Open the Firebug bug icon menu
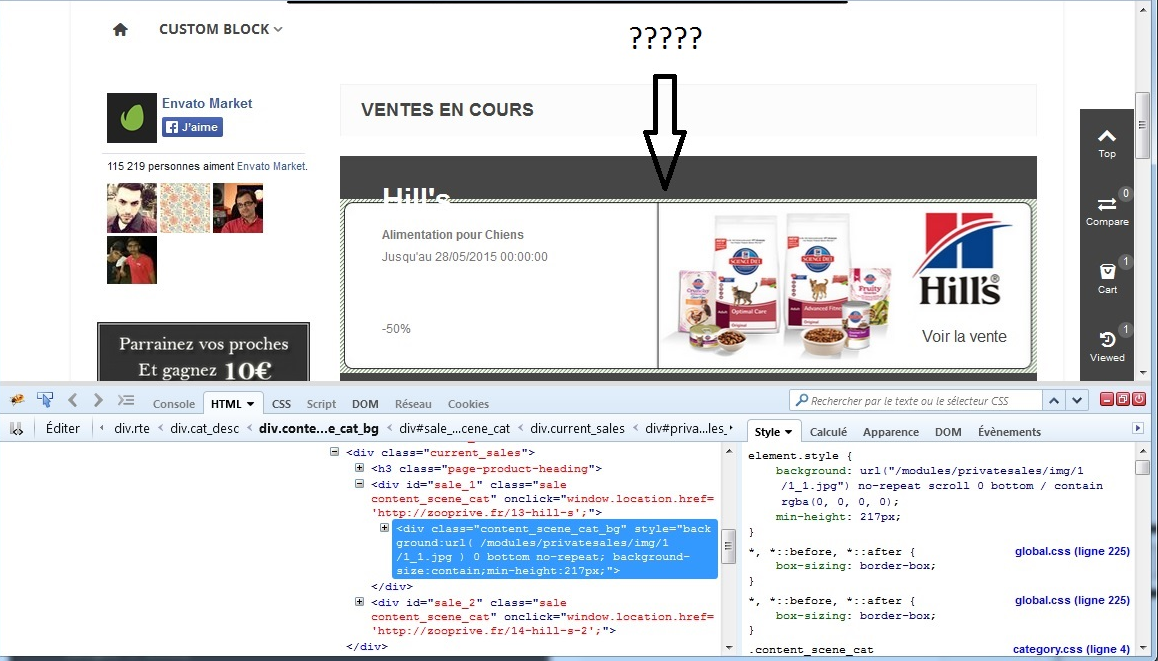 18,400
